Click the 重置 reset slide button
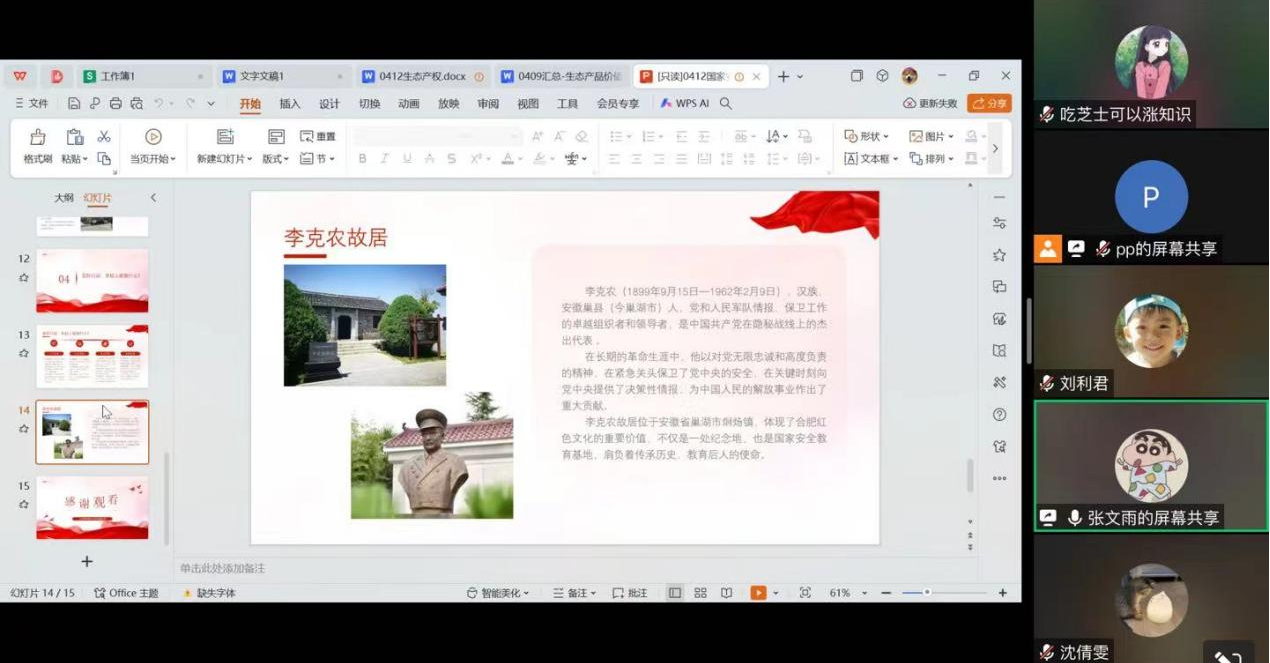1270x663 pixels. tap(318, 136)
